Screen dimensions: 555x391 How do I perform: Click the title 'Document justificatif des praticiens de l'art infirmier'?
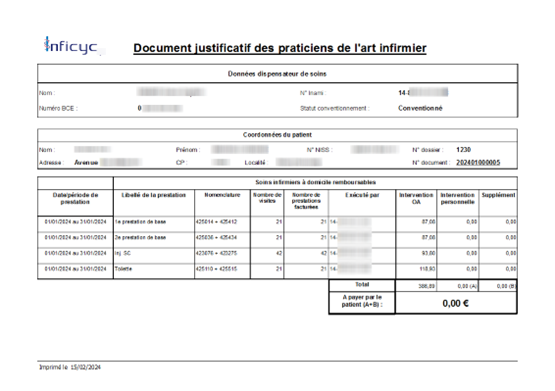tap(280, 48)
